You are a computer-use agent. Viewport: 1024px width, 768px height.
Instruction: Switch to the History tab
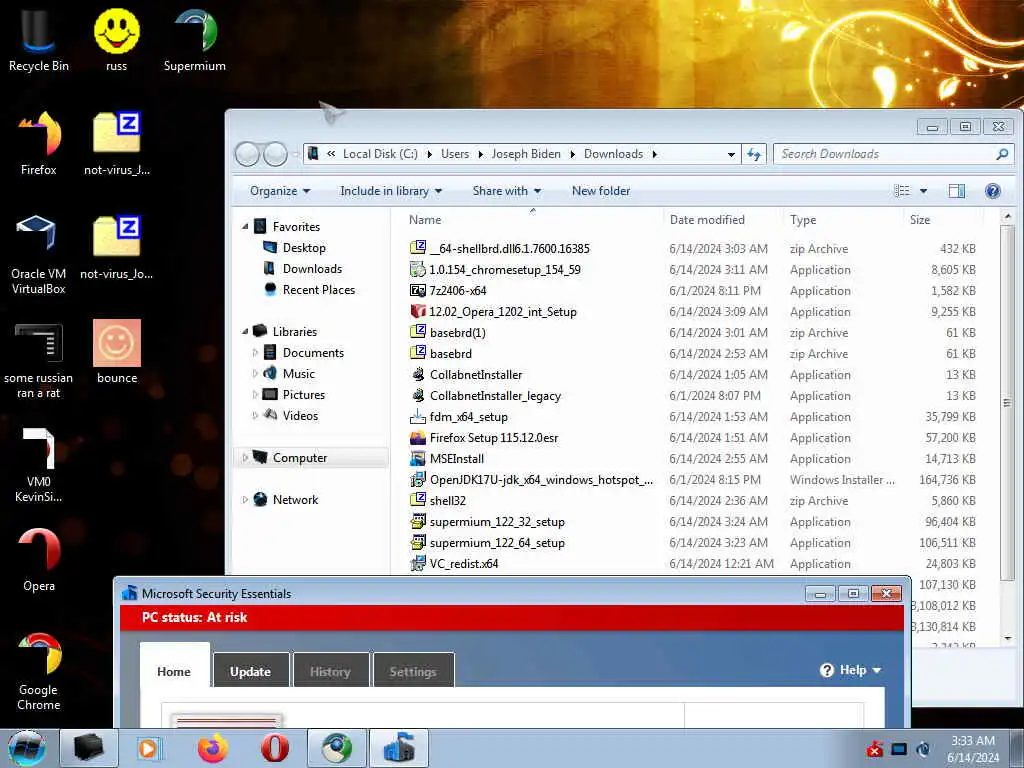click(x=330, y=670)
